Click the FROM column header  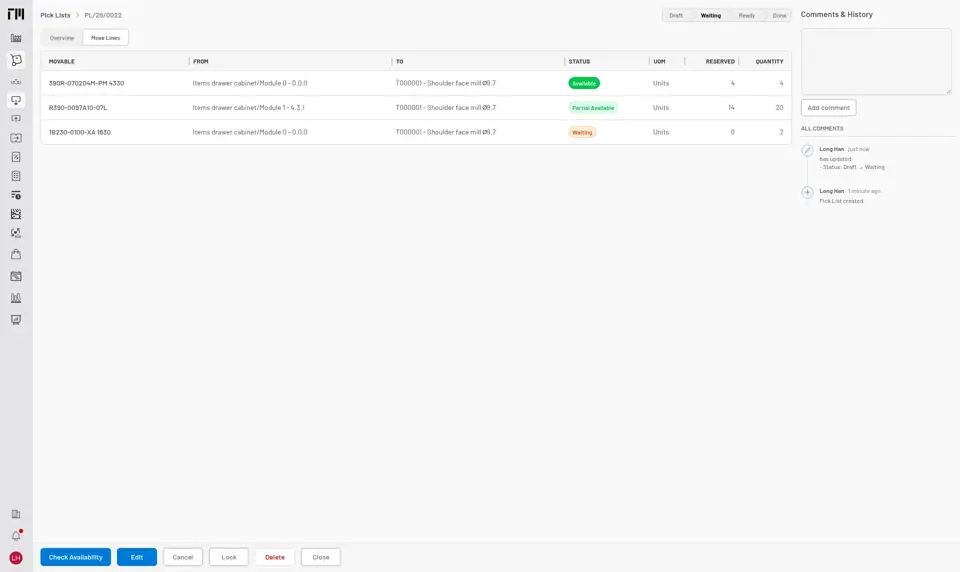tap(201, 61)
